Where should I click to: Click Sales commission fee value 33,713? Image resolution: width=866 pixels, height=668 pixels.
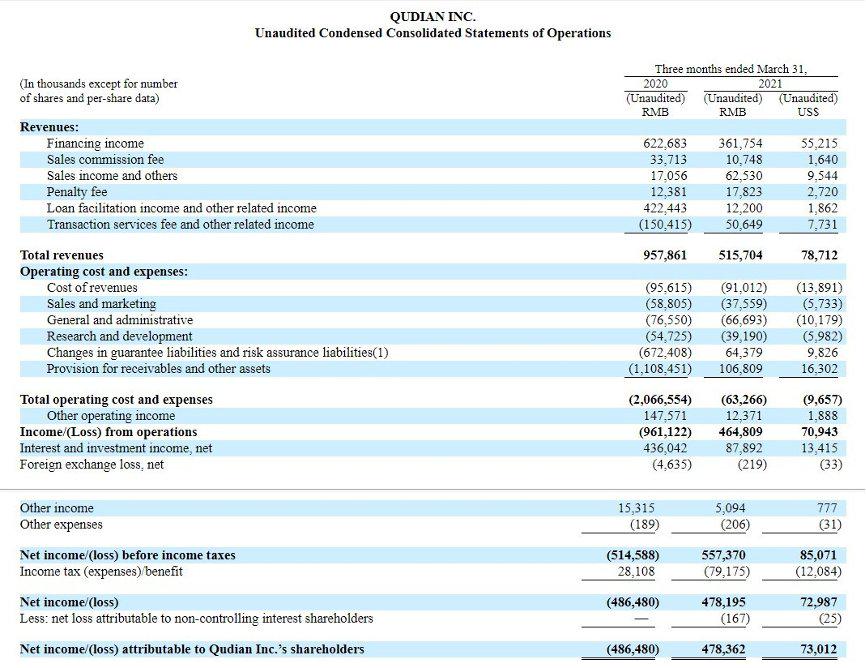tap(668, 160)
